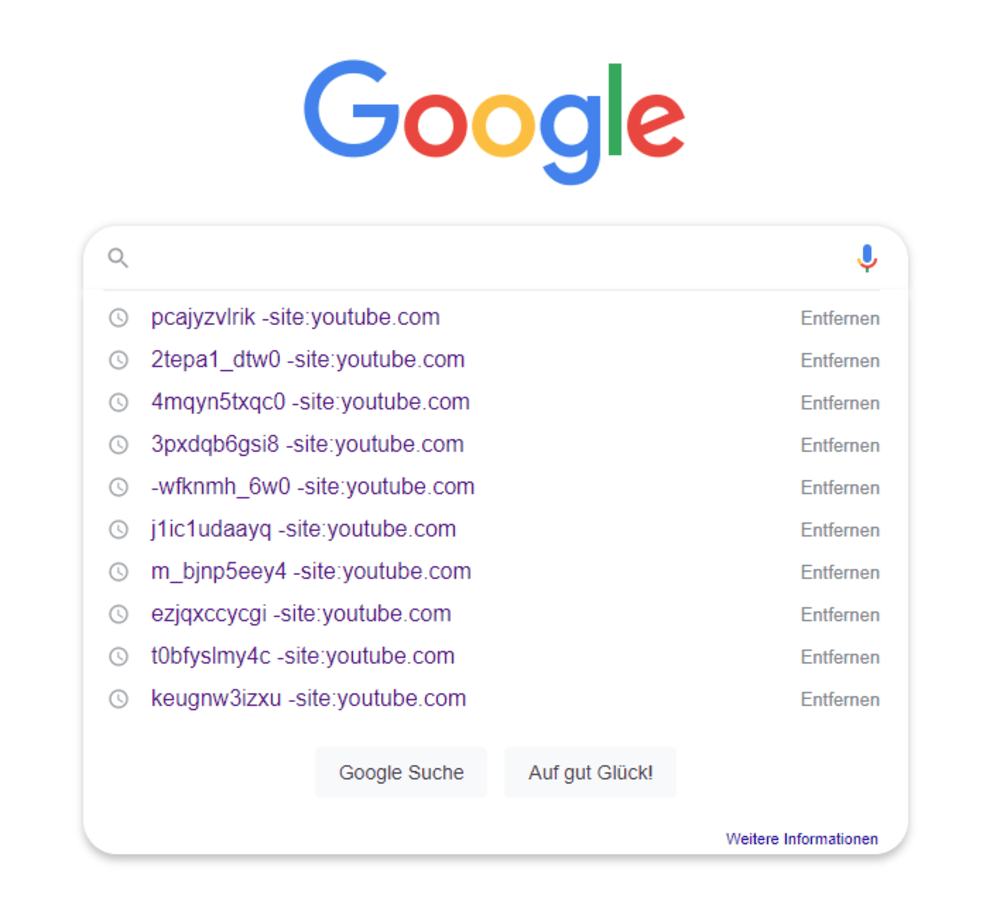This screenshot has height=898, width=1000.
Task: Click the clock icon beside 4mqyn5txqc0 entry
Action: click(x=119, y=402)
